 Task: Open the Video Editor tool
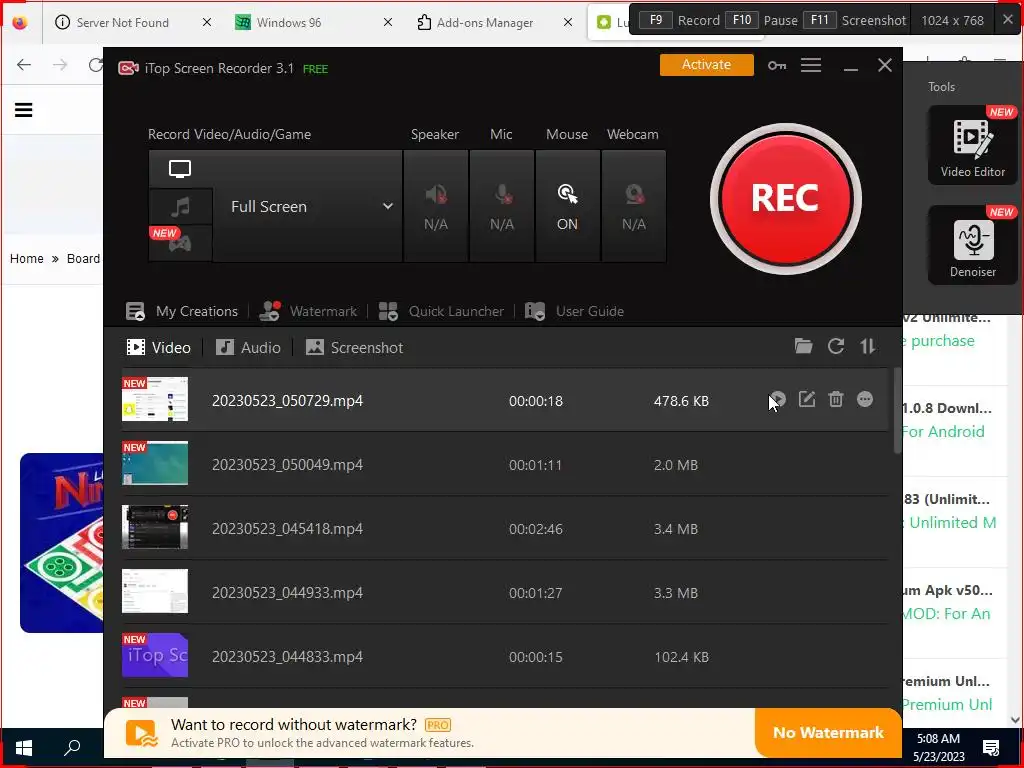(972, 145)
